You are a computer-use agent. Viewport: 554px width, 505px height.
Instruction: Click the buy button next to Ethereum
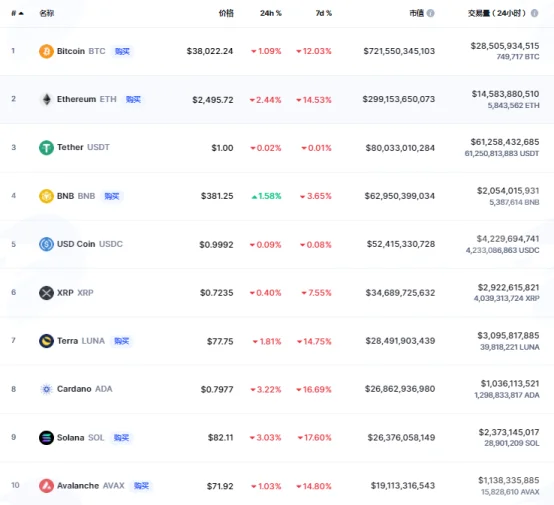click(133, 100)
